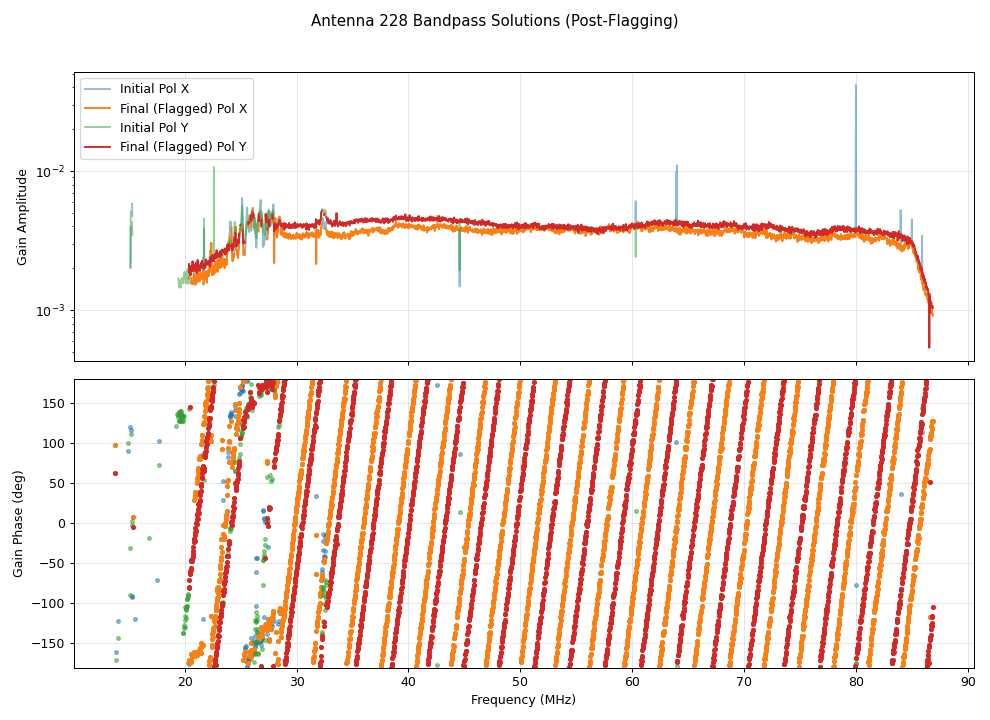Viewport: 990px width, 720px height.
Task: Click the "Frequency (MHz)" x-axis label
Action: [x=523, y=700]
